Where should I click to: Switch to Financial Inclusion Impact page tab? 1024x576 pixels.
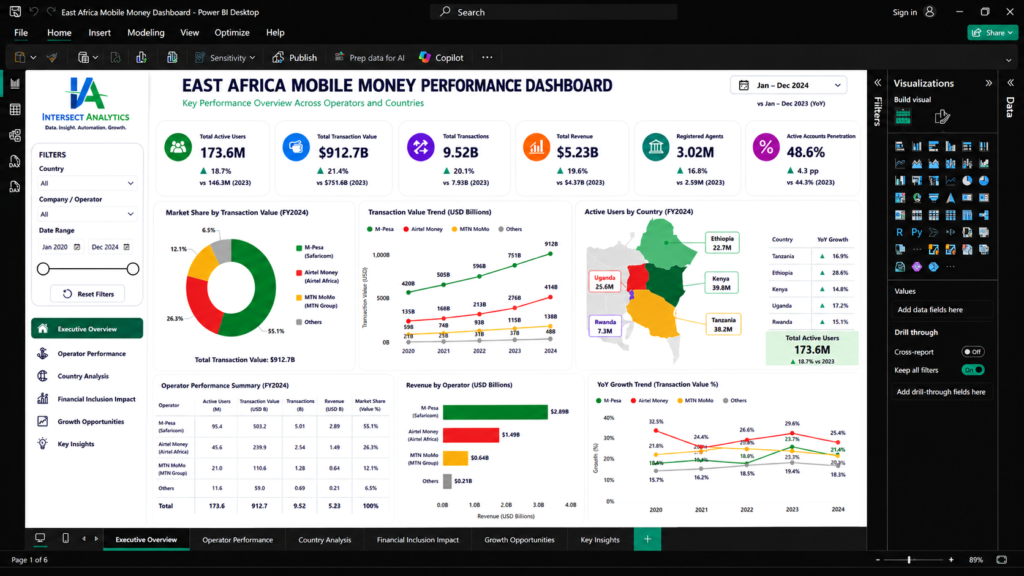tap(417, 539)
